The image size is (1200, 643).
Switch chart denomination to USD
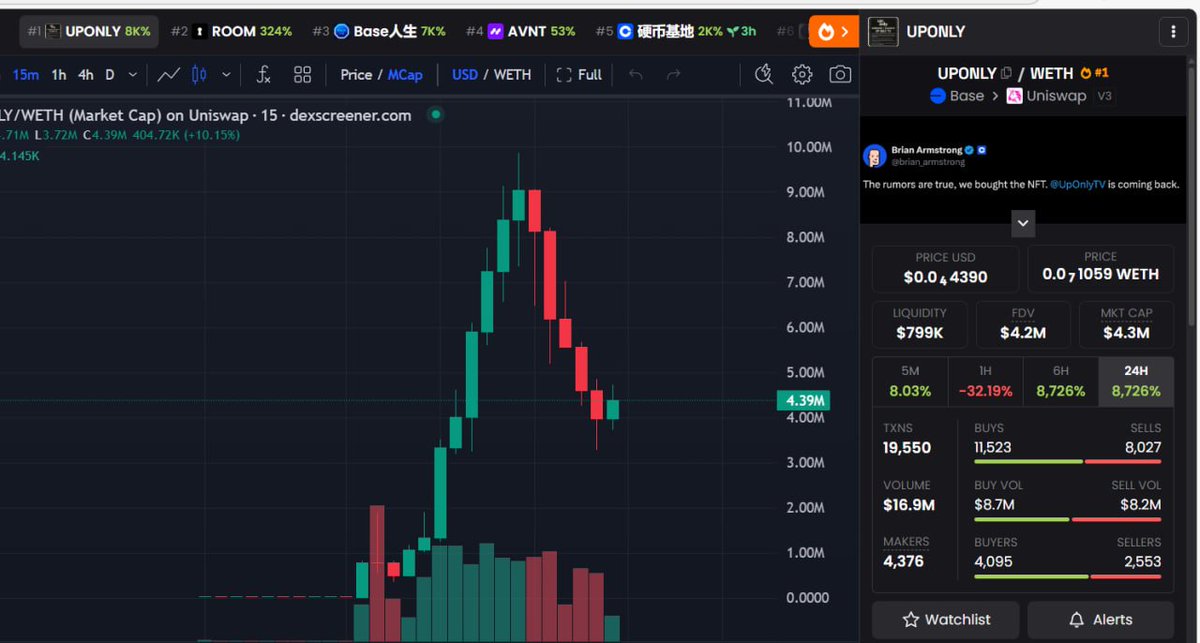(465, 74)
